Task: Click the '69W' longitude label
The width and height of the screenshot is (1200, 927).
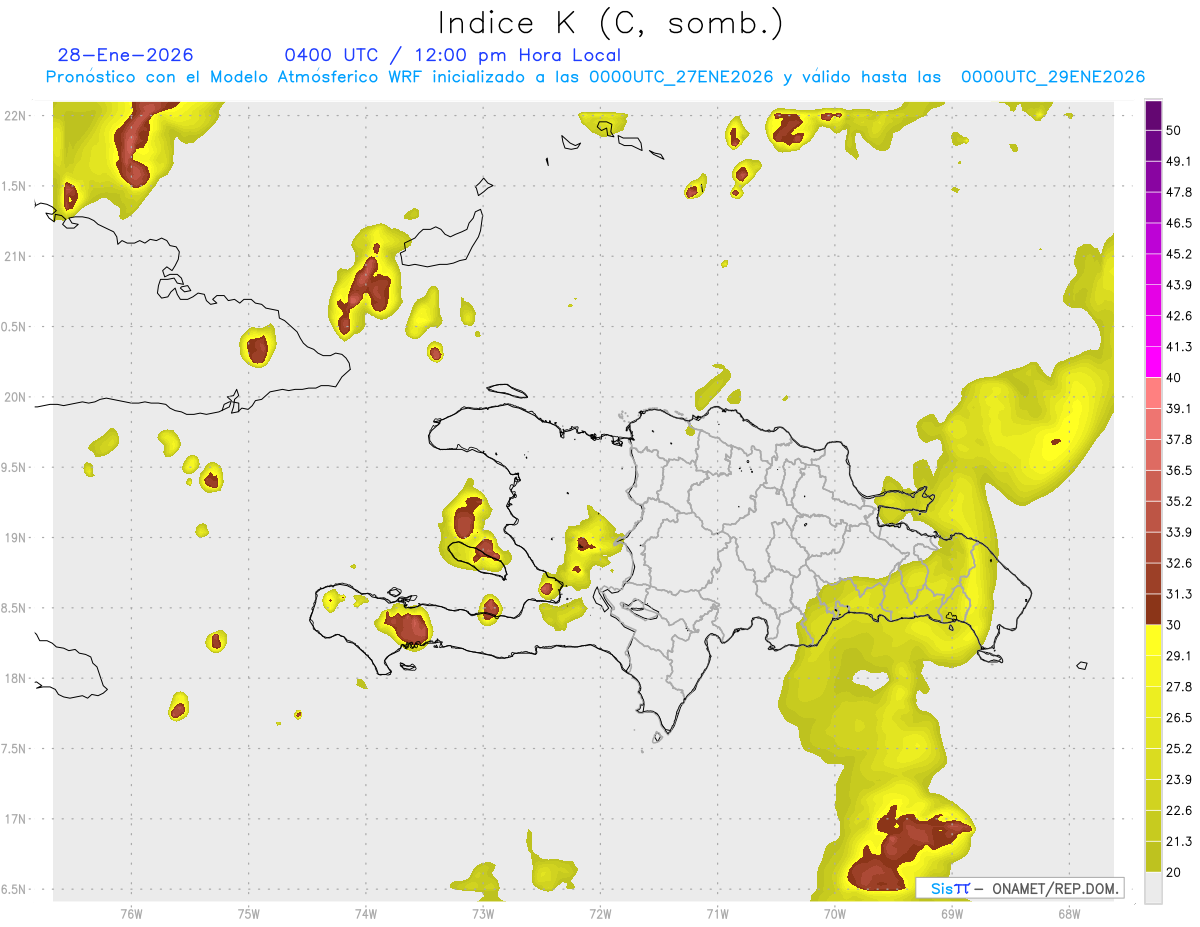Action: coord(952,914)
